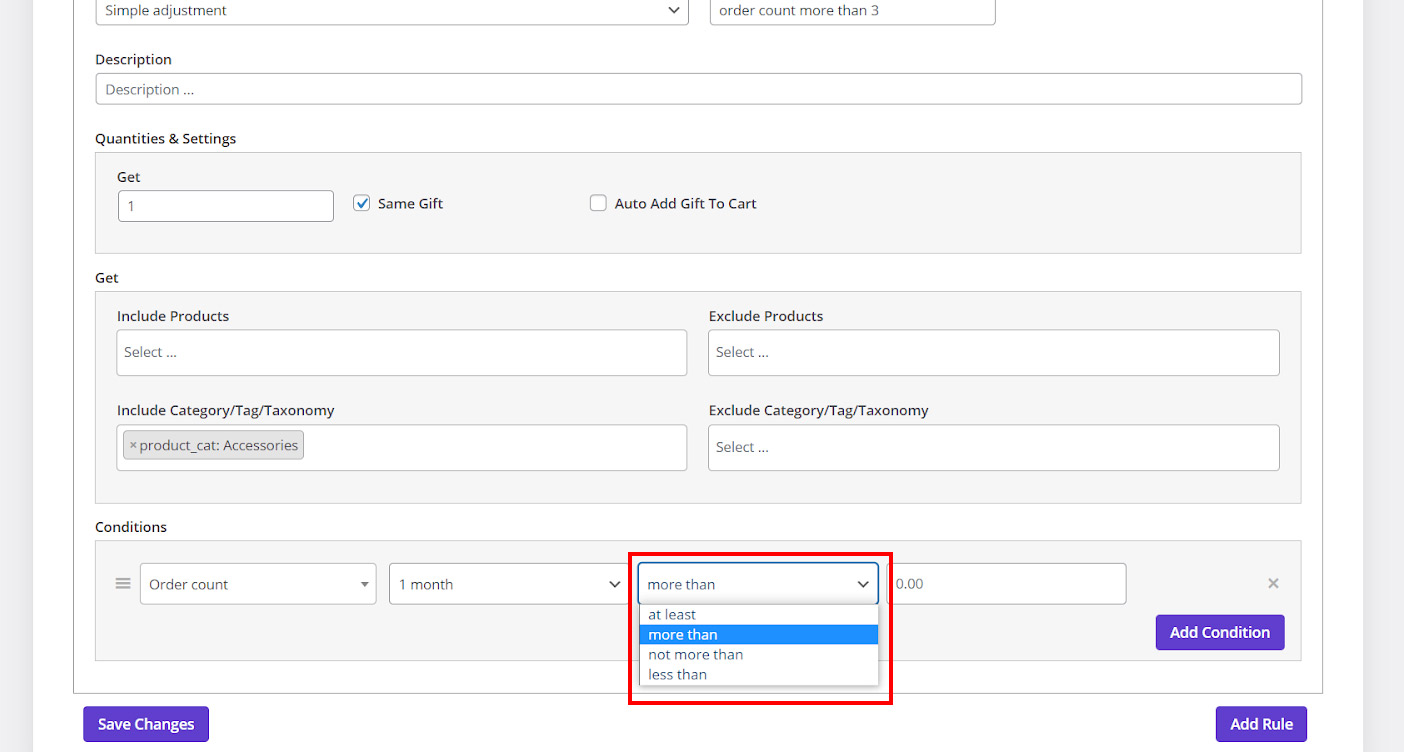This screenshot has width=1404, height=752.
Task: Open the Simple adjustment dropdown
Action: (x=391, y=11)
